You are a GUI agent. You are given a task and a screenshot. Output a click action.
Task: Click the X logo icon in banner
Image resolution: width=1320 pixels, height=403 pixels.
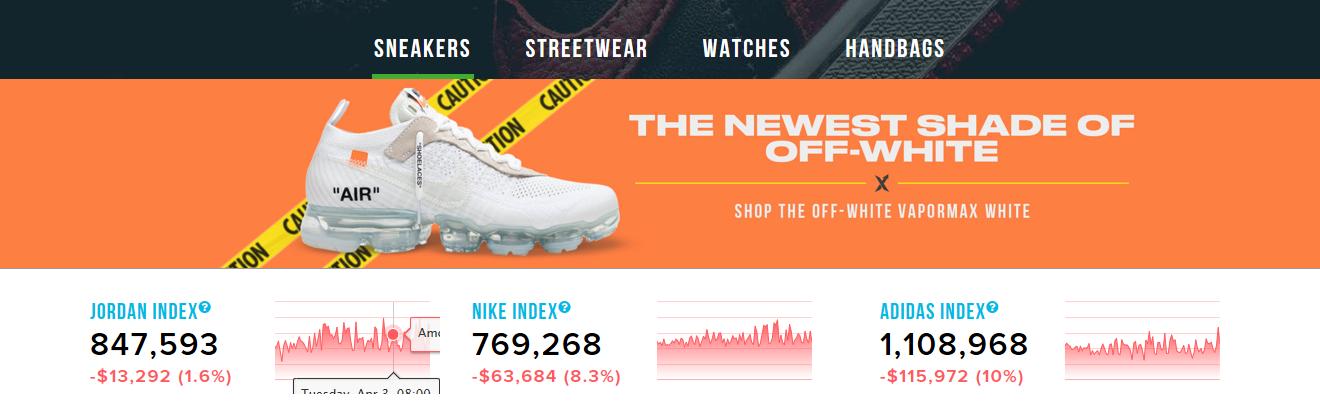point(881,183)
